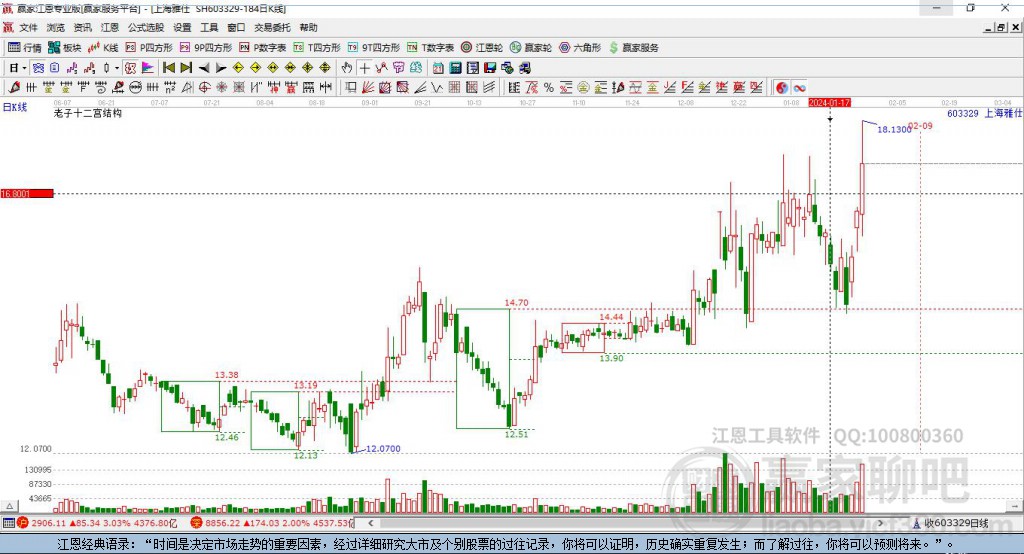1024x554 pixels.
Task: Click the 沪 index 2906.11 status entry
Action: click(97, 523)
